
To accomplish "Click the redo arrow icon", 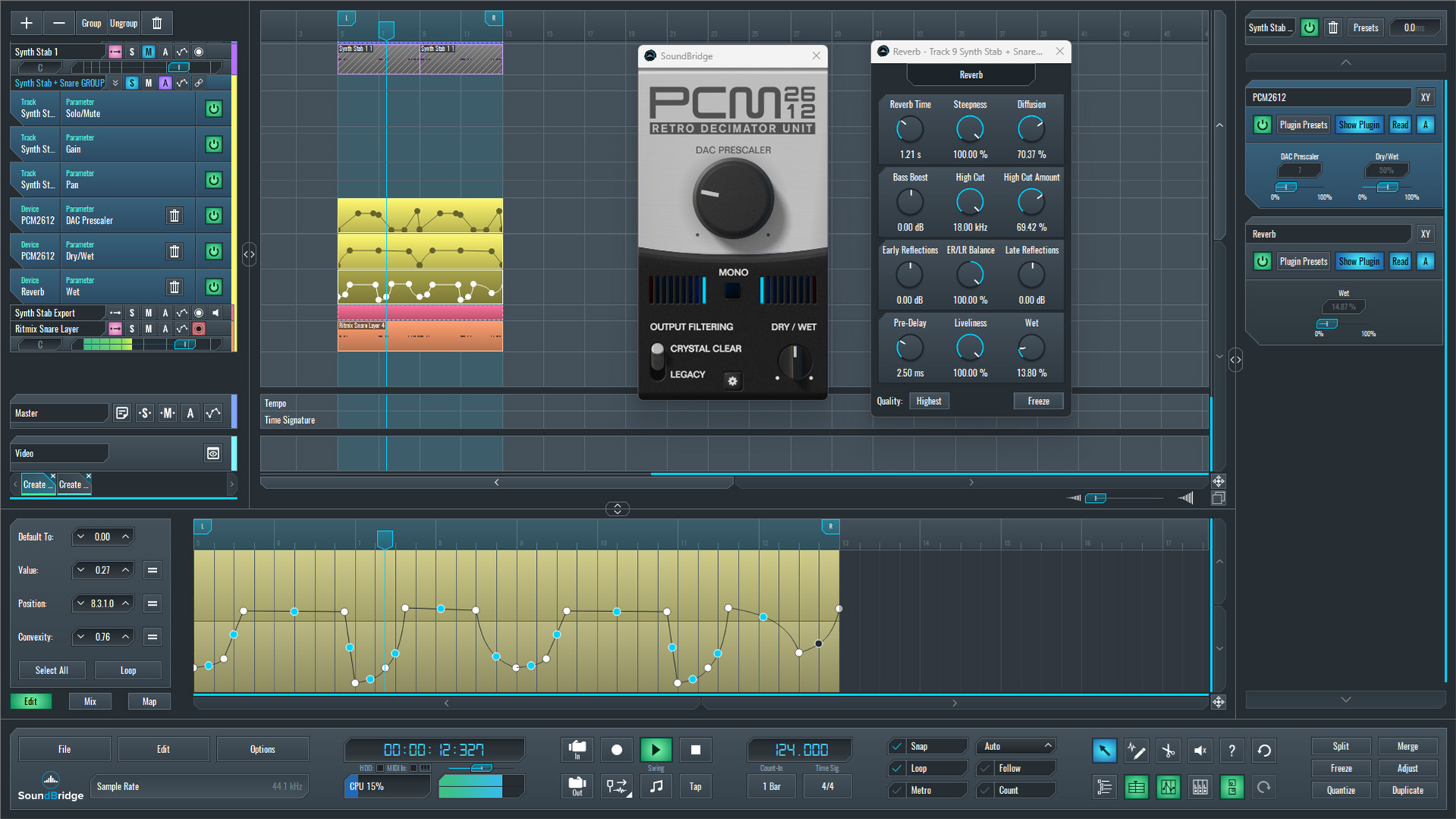I will coord(1264,787).
